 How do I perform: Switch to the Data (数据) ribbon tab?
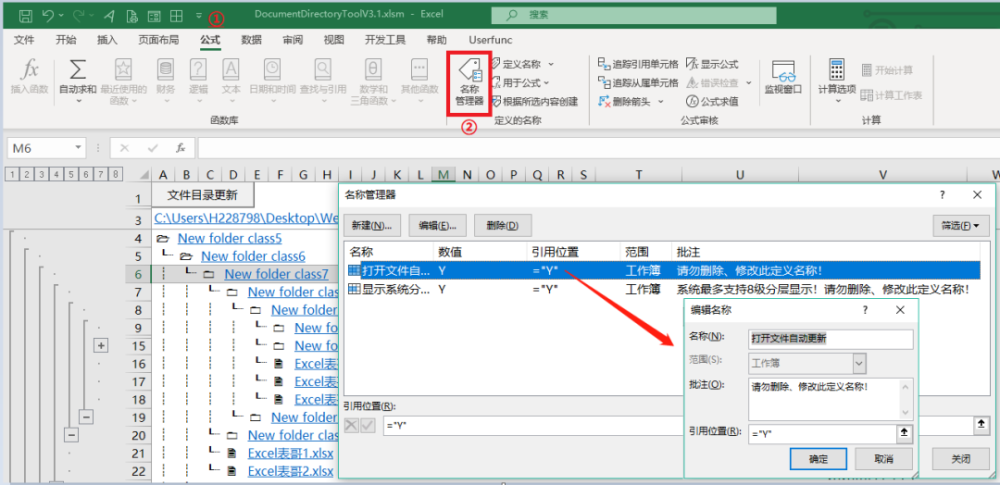tap(251, 40)
